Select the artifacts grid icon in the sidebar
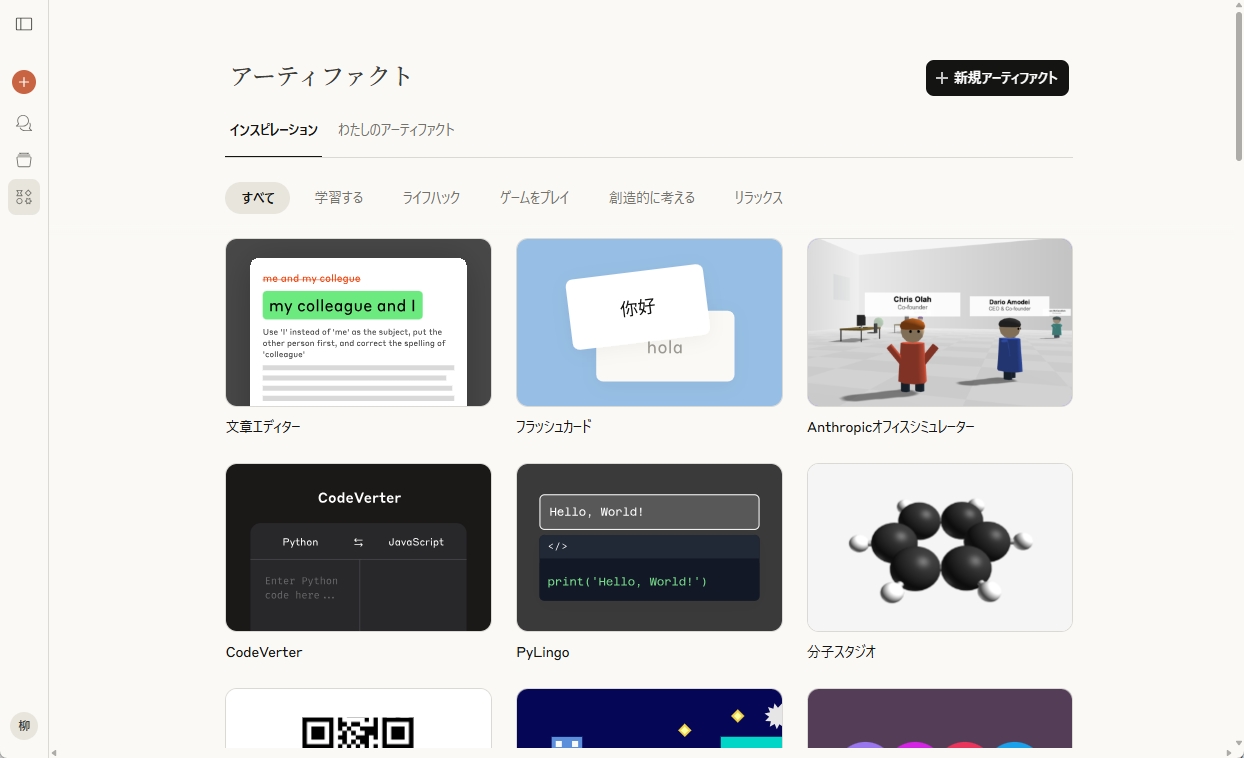This screenshot has width=1244, height=758. point(24,197)
